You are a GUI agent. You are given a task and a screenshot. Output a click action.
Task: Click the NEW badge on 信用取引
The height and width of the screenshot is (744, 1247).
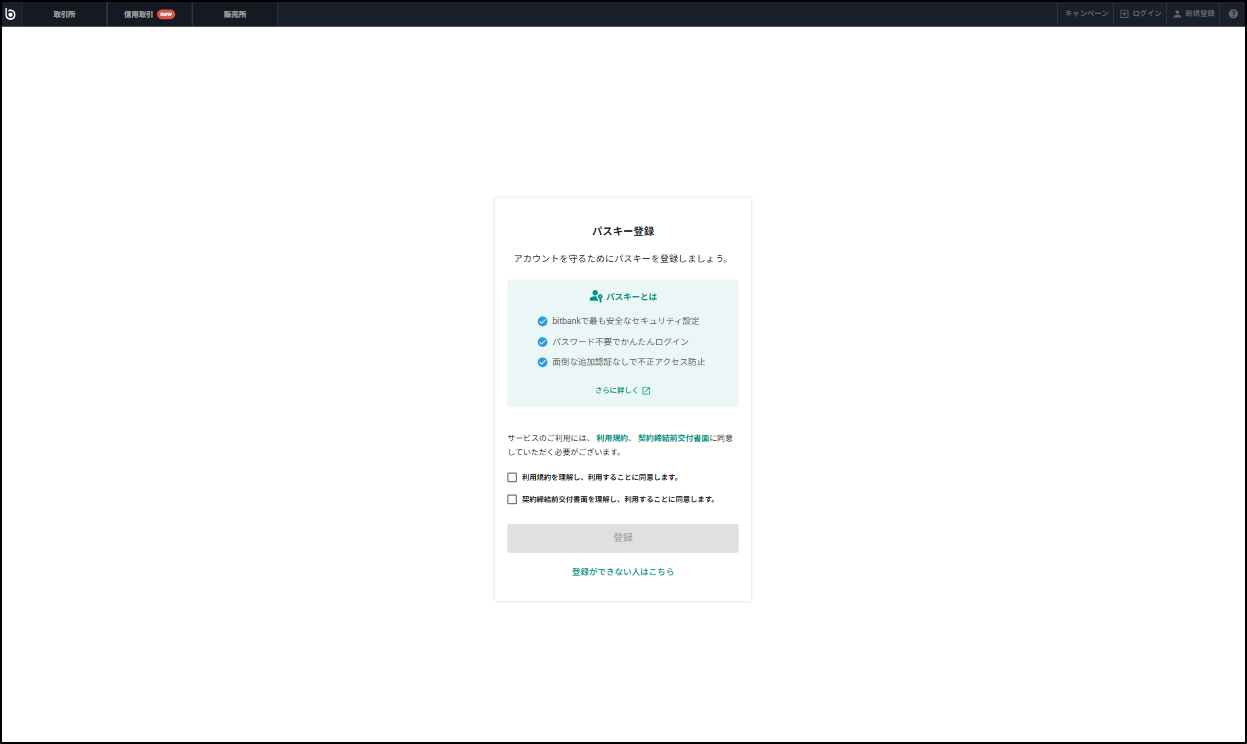[x=166, y=14]
